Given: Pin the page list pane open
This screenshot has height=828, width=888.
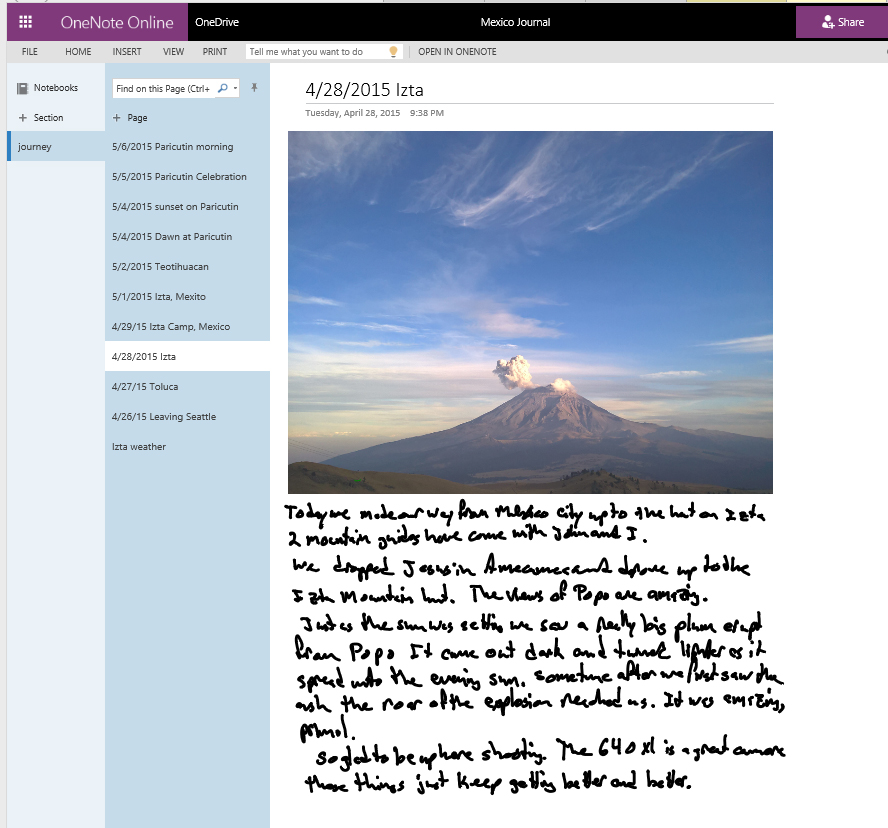Looking at the screenshot, I should (x=253, y=88).
